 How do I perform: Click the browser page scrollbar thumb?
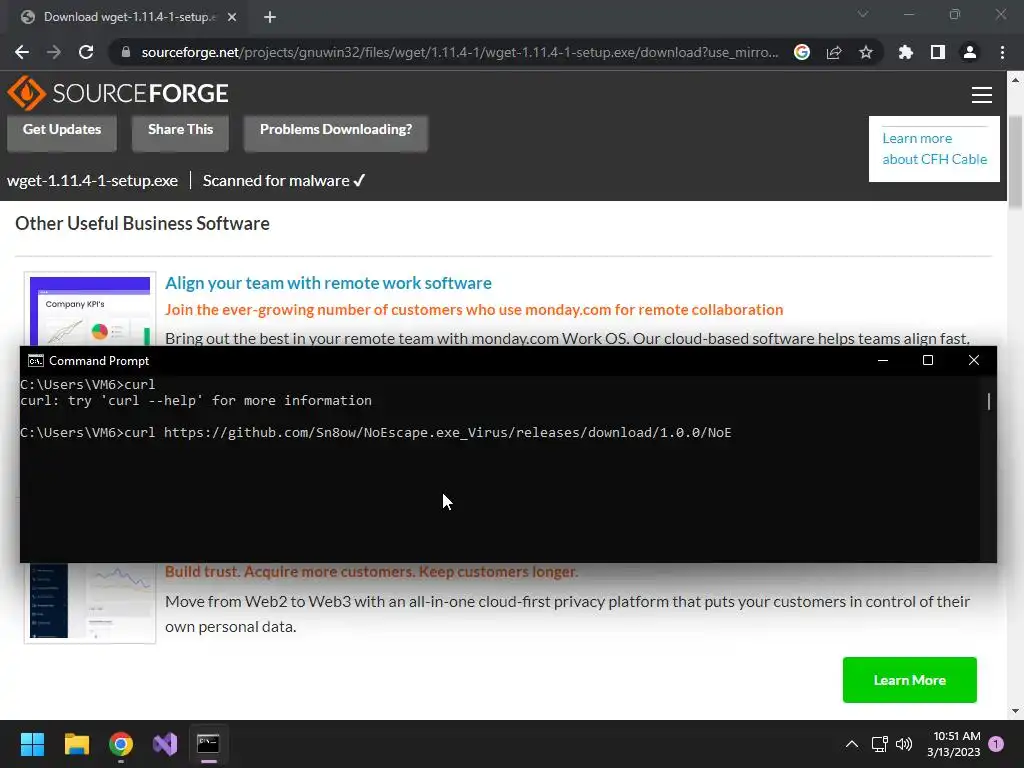pos(1015,163)
